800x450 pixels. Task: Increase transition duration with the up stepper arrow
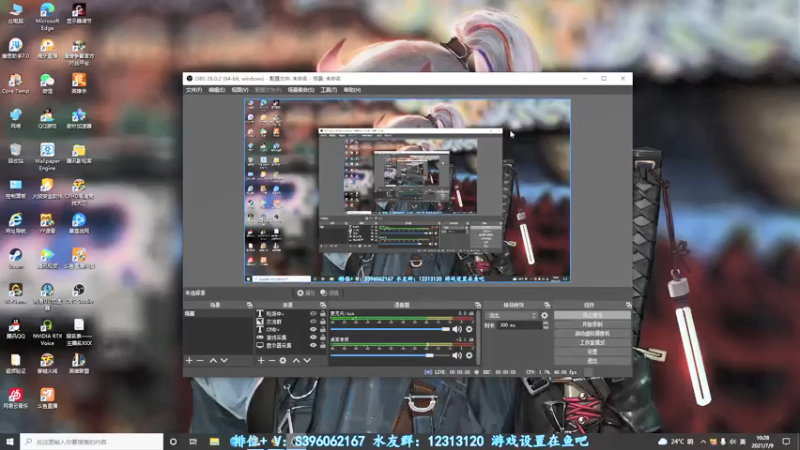pos(545,323)
